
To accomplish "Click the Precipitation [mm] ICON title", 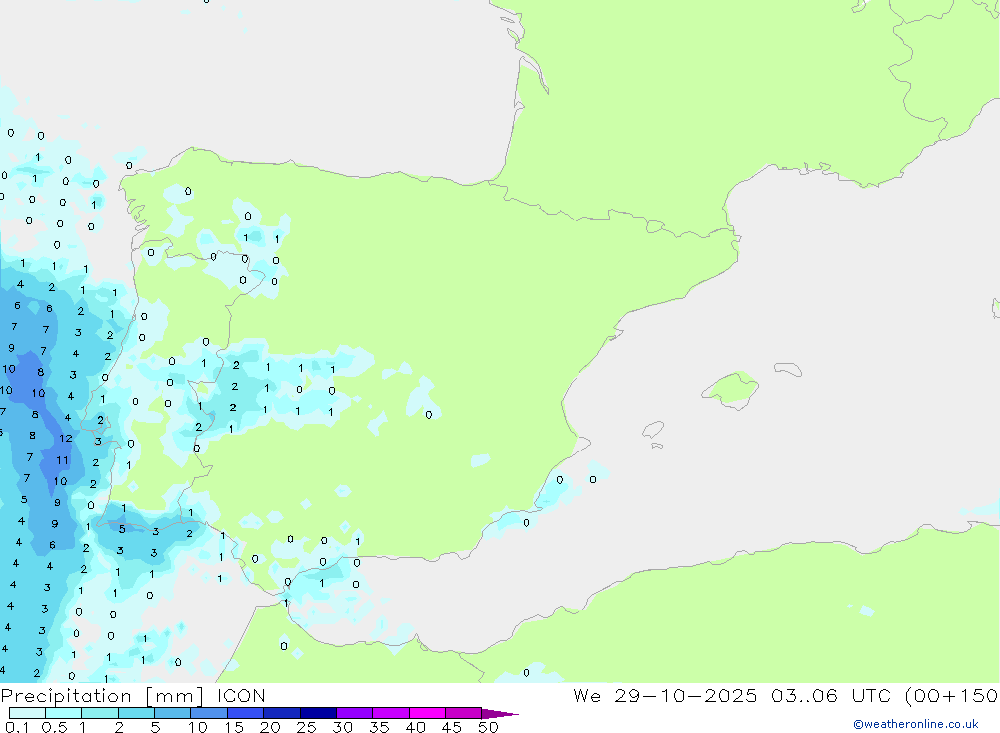I will [134, 696].
